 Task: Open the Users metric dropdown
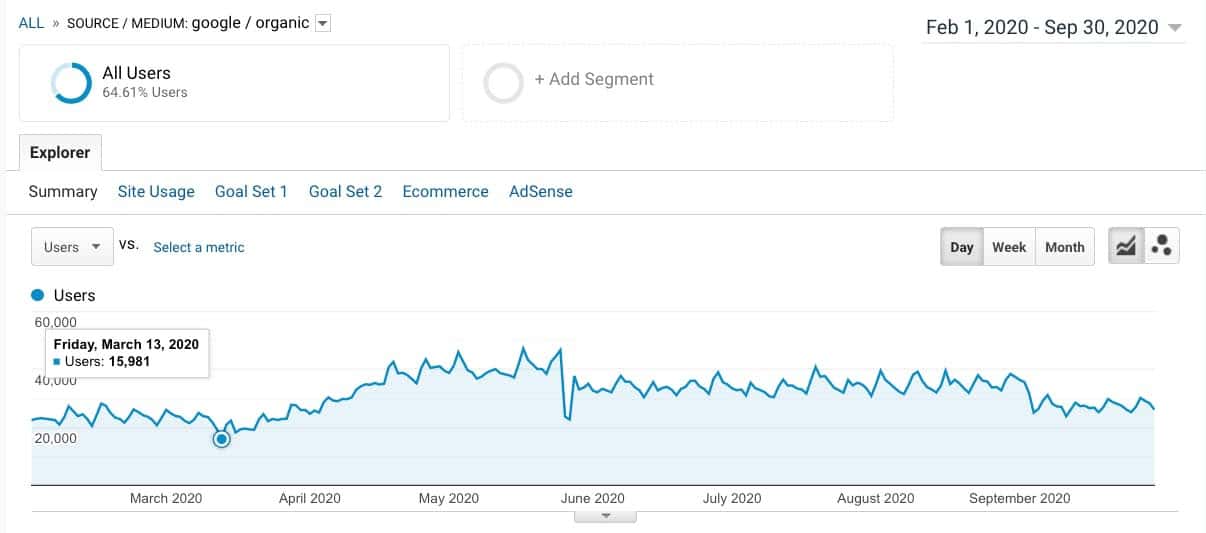(x=72, y=247)
